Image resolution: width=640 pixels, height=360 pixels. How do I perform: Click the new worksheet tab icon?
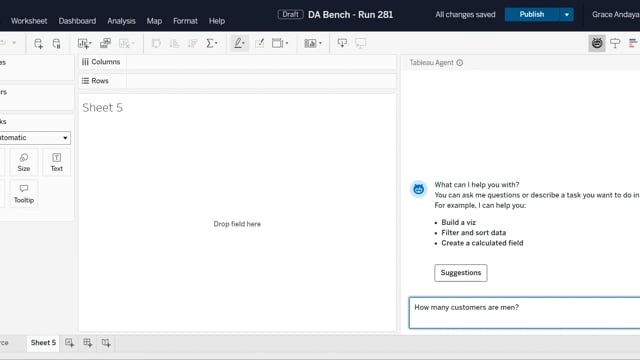click(x=69, y=343)
